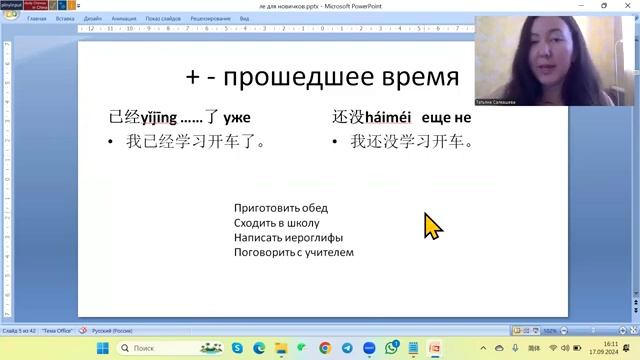
Task: Click the battery tray icon
Action: click(x=577, y=348)
